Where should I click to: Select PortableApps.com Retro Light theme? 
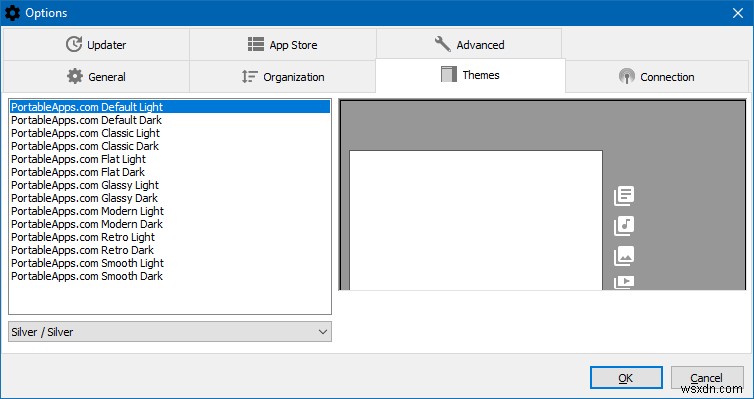(x=170, y=237)
